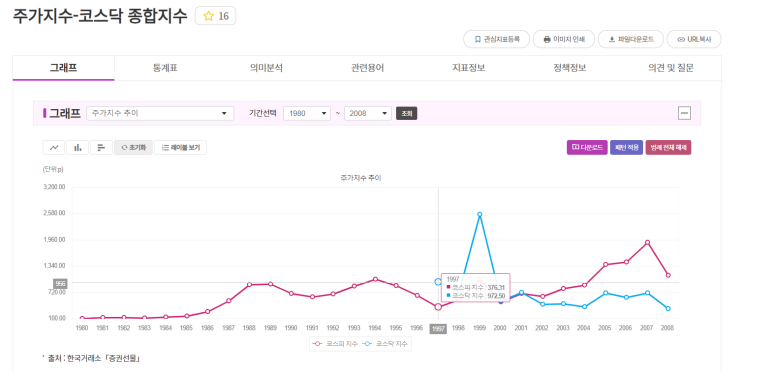773x371 pixels.
Task: Open the 의미분석 tab
Action: (x=266, y=68)
